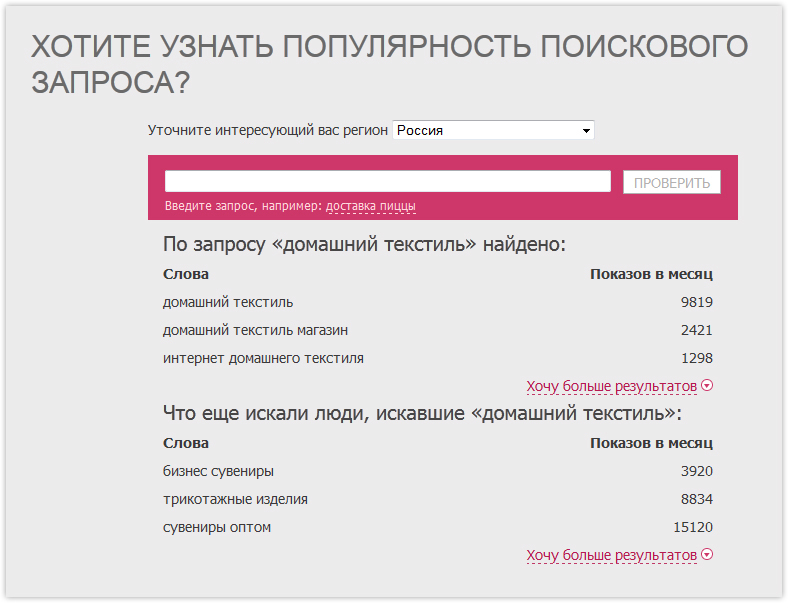Click the label Уточните интересующий вас регион
788x608 pixels.
pos(268,130)
